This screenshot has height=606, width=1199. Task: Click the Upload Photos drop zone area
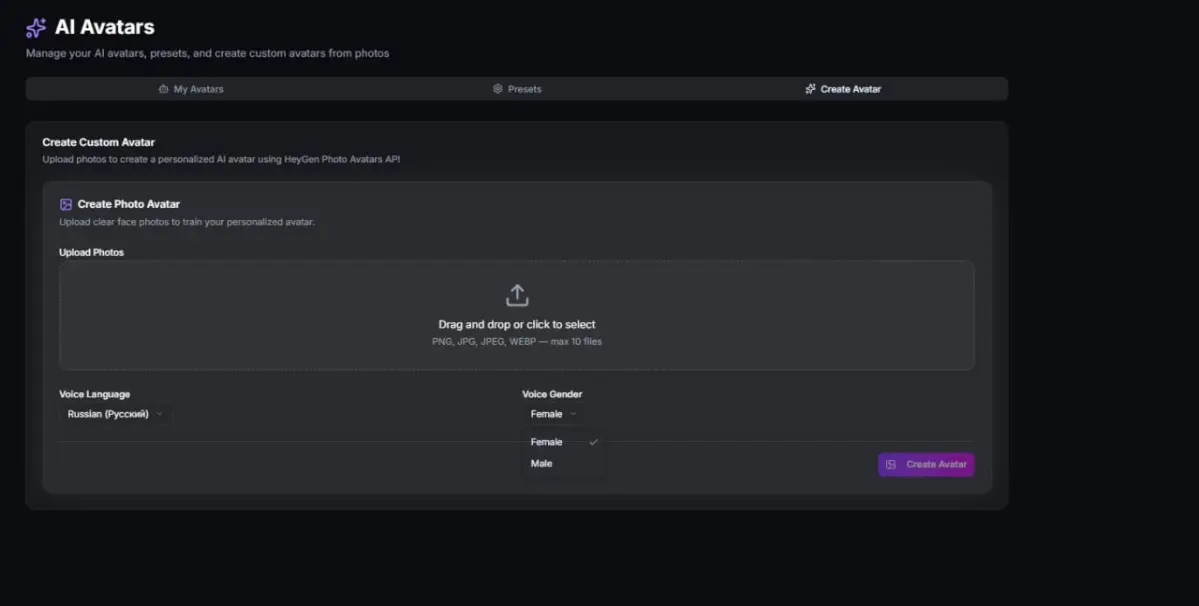(x=517, y=316)
